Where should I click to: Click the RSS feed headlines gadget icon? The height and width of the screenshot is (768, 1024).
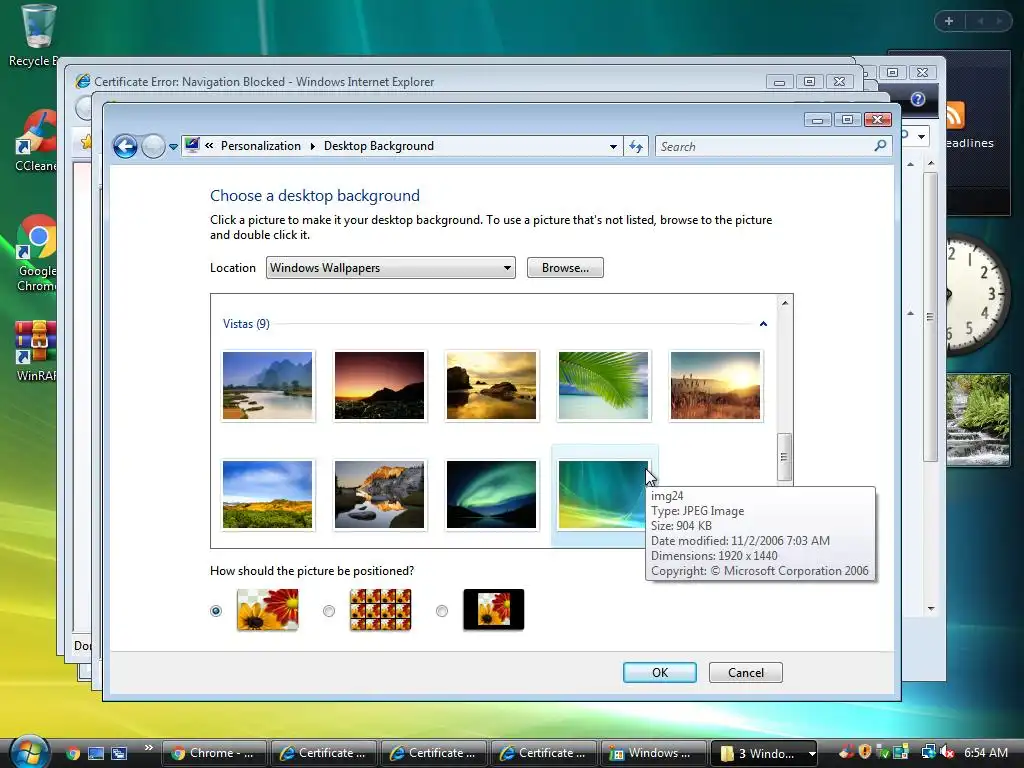point(955,116)
